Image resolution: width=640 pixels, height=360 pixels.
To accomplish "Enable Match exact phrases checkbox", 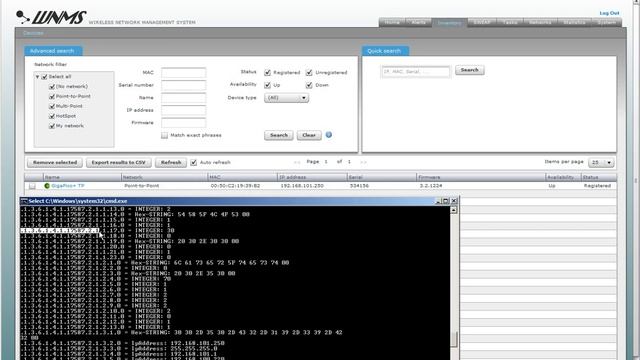I will [x=164, y=135].
